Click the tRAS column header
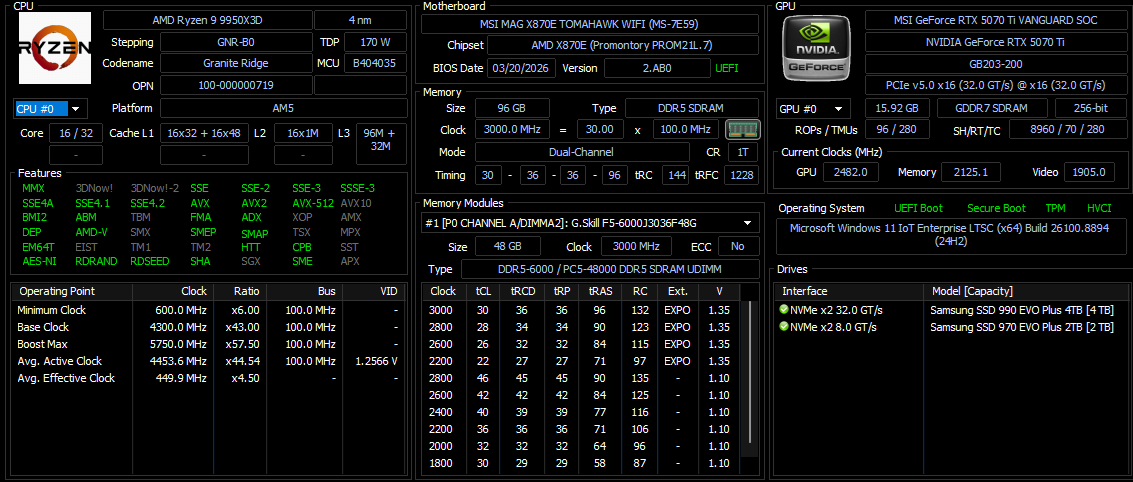The height and width of the screenshot is (482, 1133). click(x=600, y=291)
